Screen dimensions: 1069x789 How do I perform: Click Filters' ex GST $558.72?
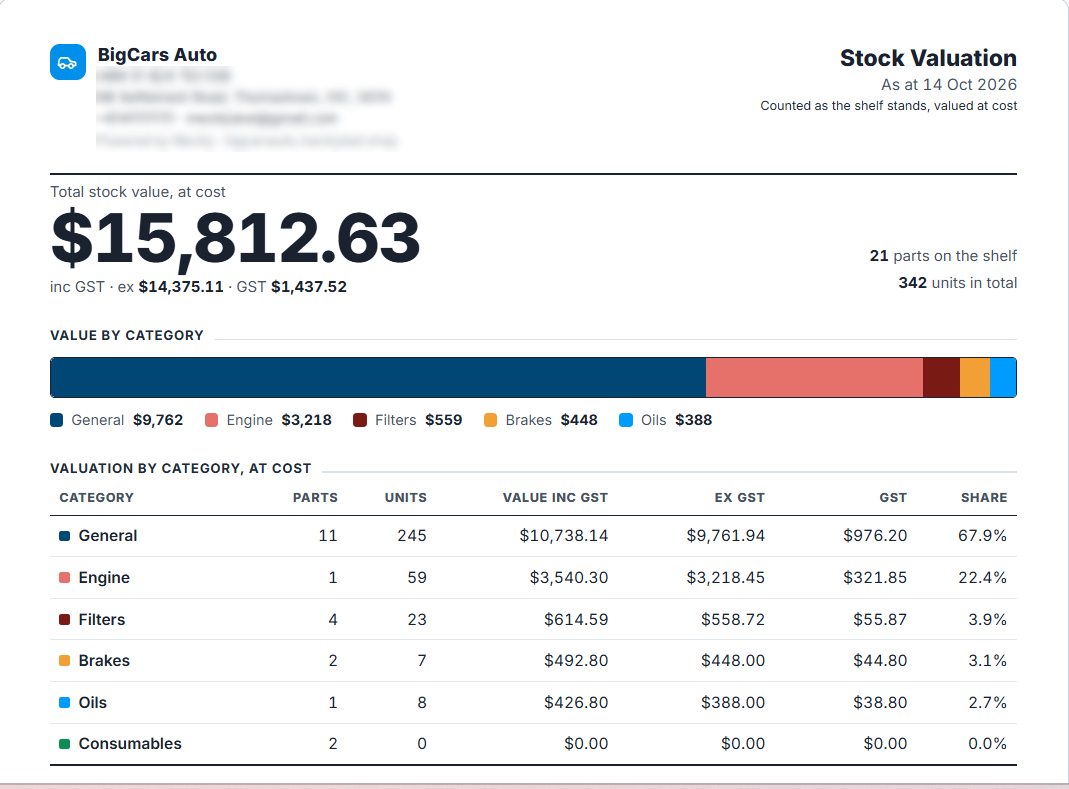tap(733, 620)
